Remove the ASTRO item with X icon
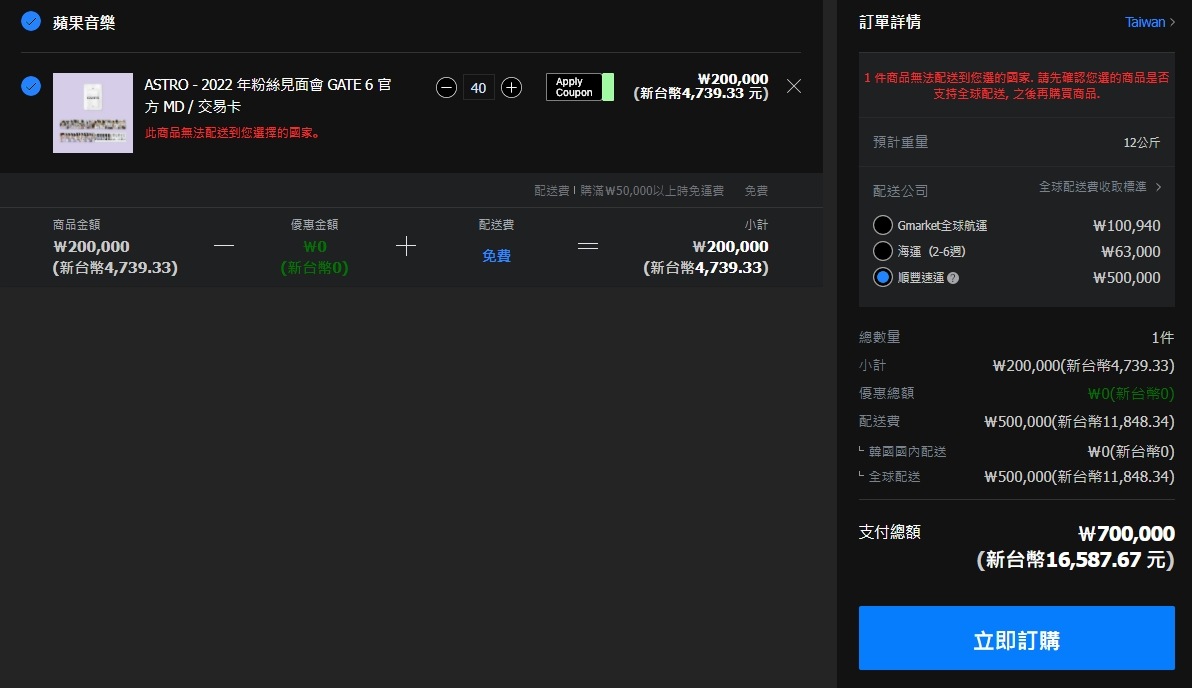Image resolution: width=1192 pixels, height=688 pixels. coord(794,86)
